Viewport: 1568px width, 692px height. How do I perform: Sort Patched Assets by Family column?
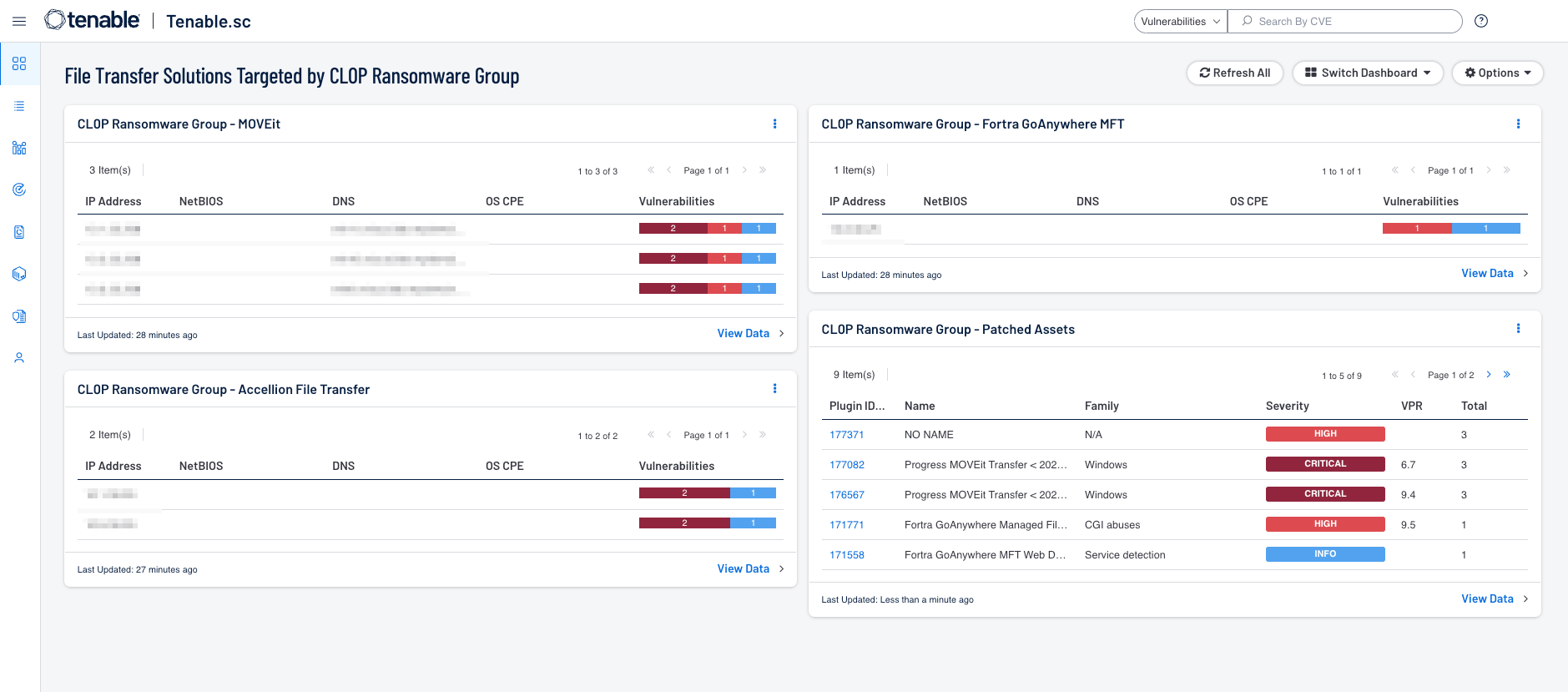pos(1102,406)
